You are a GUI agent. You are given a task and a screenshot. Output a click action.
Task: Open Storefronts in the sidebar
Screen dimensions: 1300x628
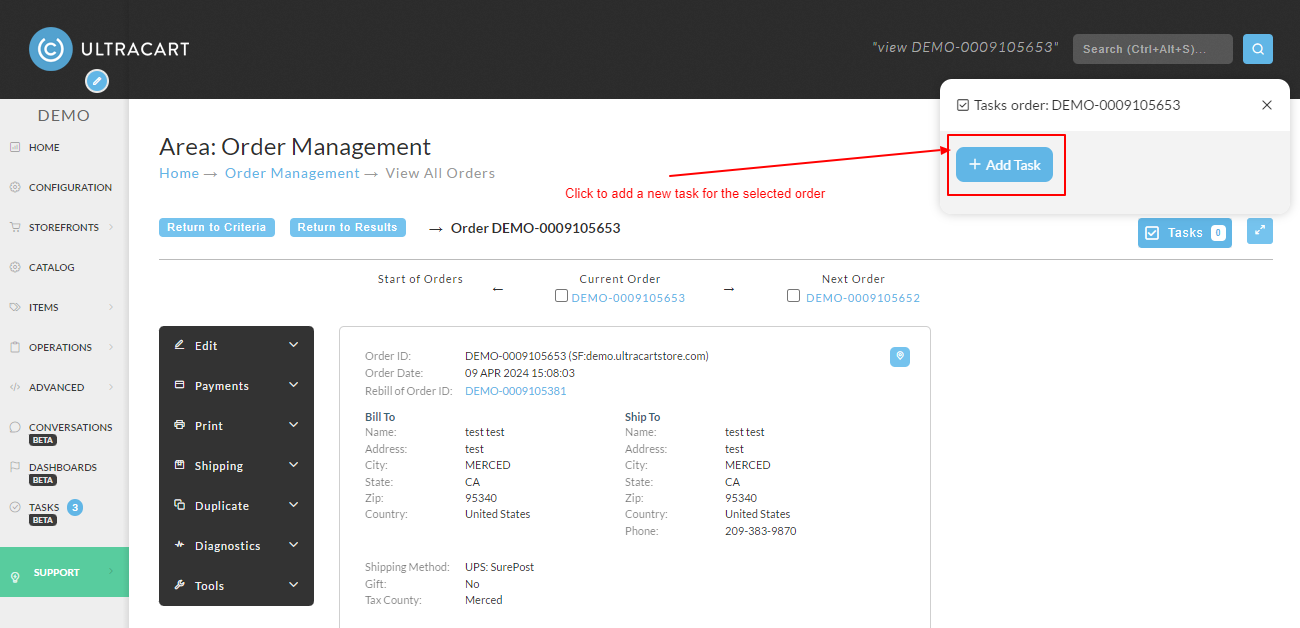64,227
